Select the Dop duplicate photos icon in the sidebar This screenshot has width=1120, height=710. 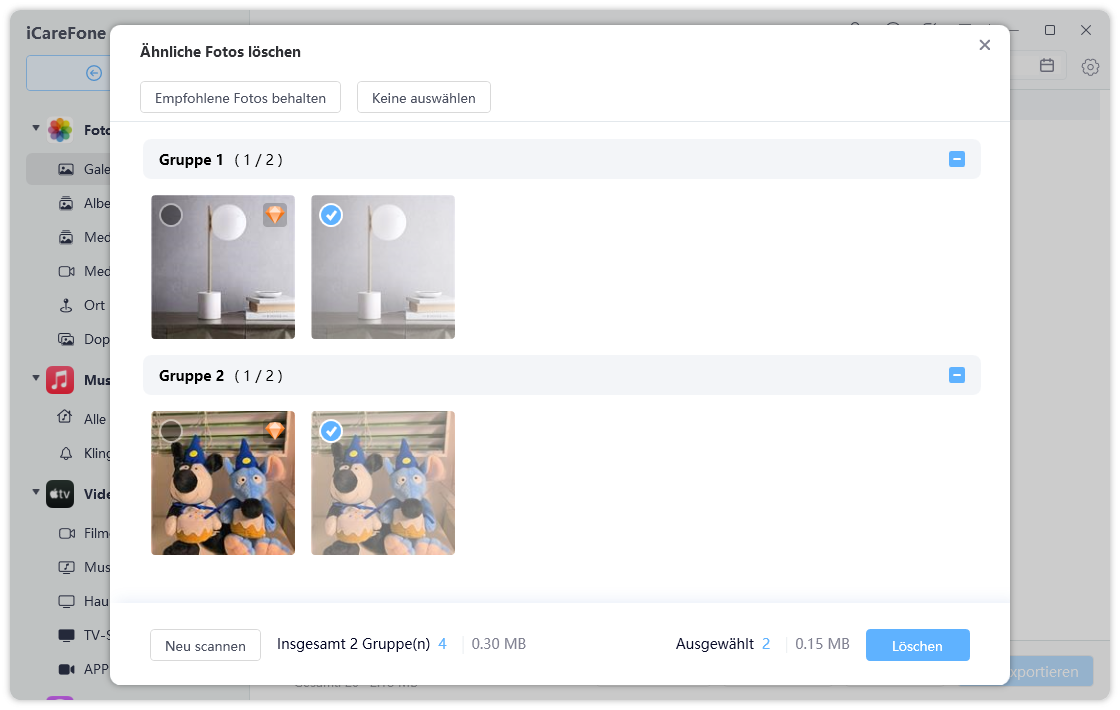click(66, 339)
